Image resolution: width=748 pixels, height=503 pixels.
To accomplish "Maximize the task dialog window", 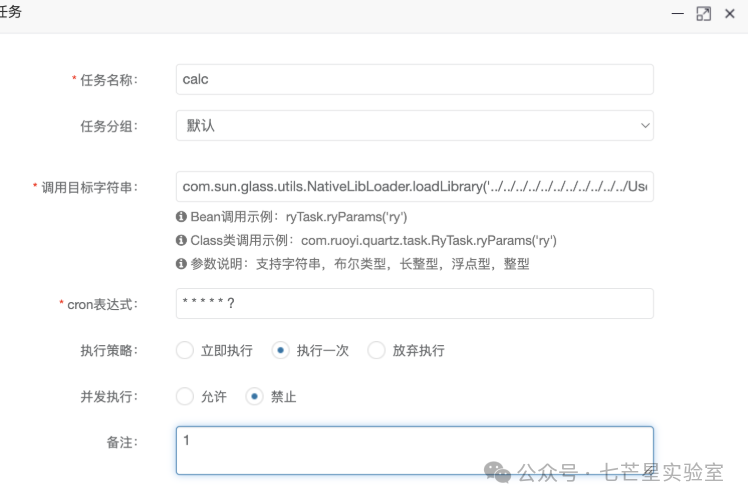I will pos(704,14).
